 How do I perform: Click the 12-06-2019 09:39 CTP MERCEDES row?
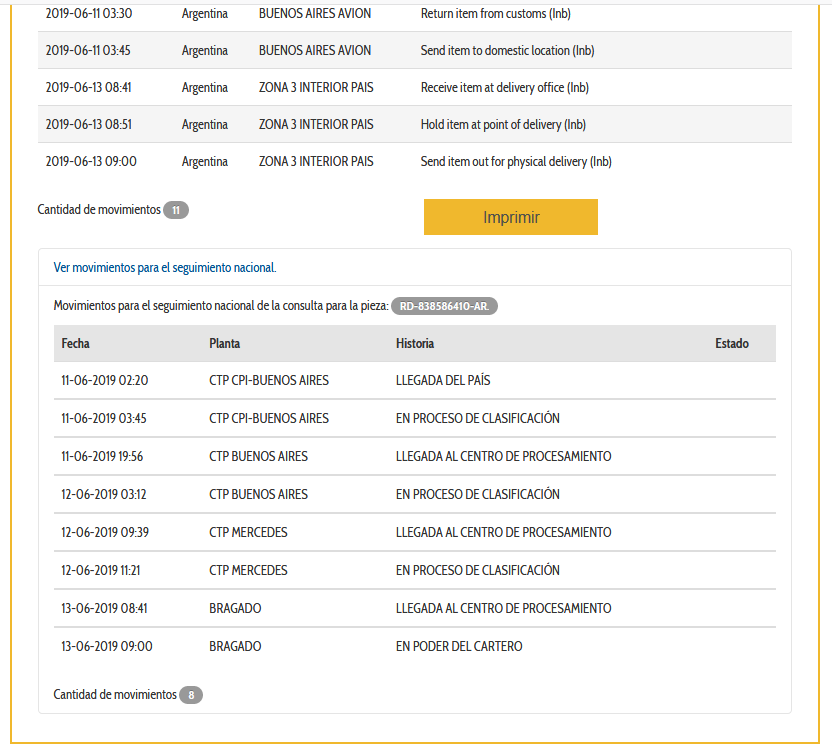pos(414,532)
